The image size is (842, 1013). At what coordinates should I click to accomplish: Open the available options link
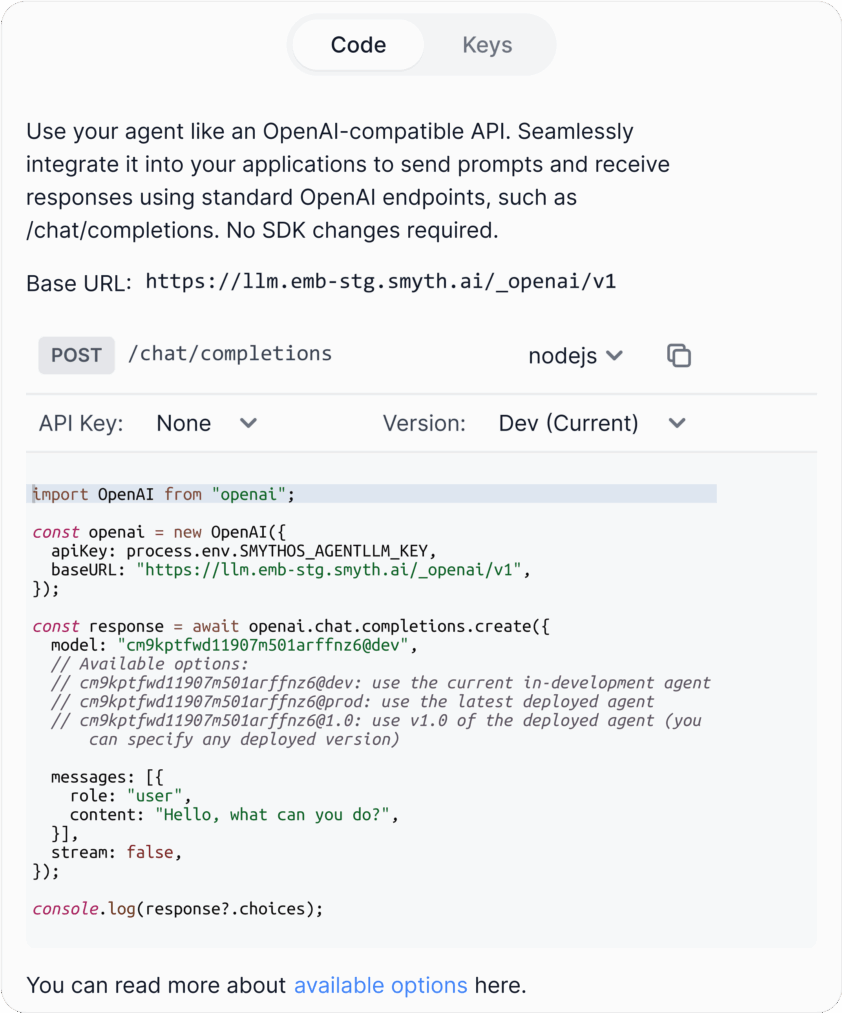pyautogui.click(x=381, y=985)
